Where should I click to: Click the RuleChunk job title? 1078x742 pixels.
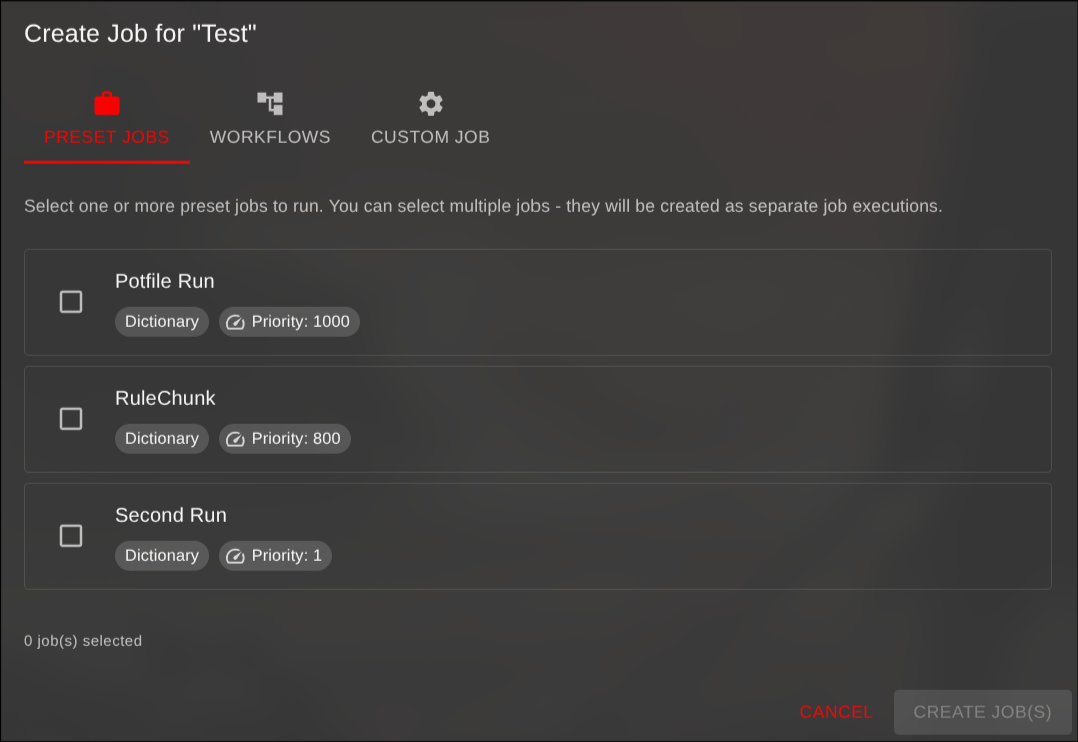165,398
